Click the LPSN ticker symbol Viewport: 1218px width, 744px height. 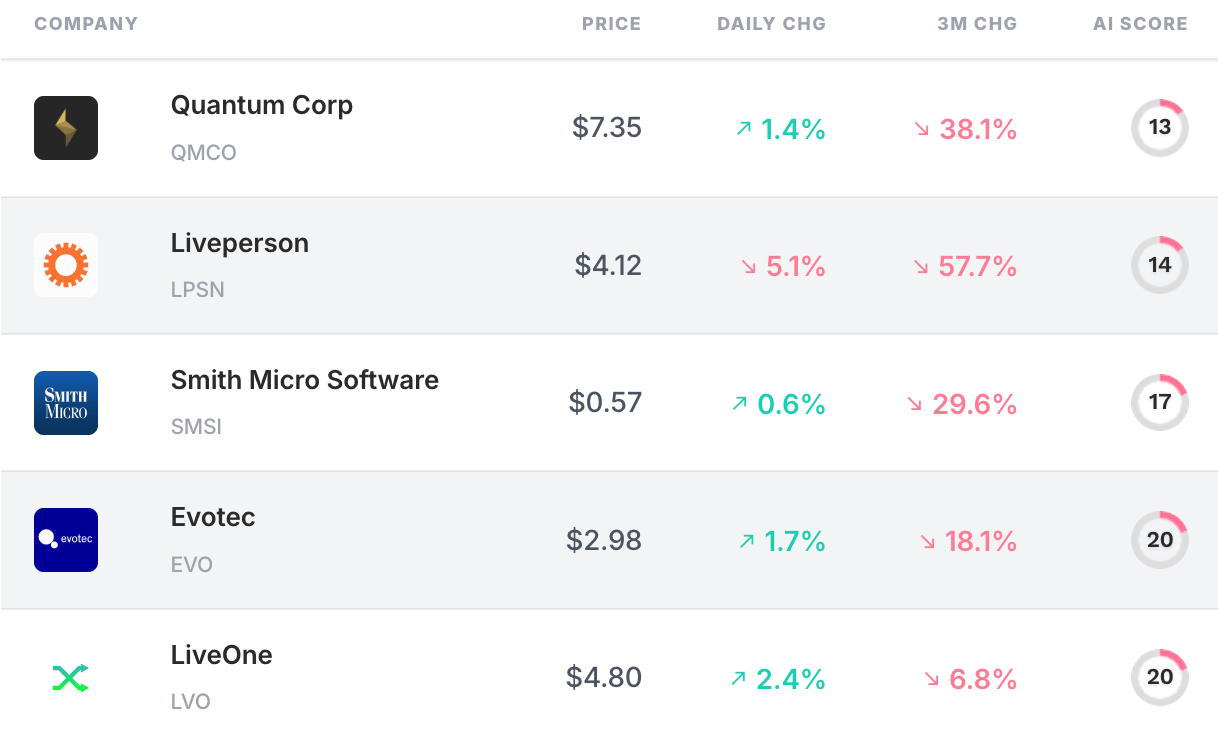coord(197,290)
